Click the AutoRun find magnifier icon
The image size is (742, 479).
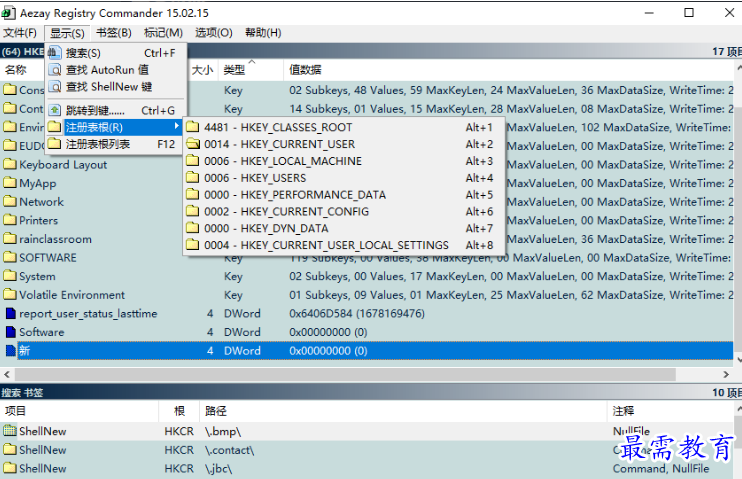pos(55,70)
